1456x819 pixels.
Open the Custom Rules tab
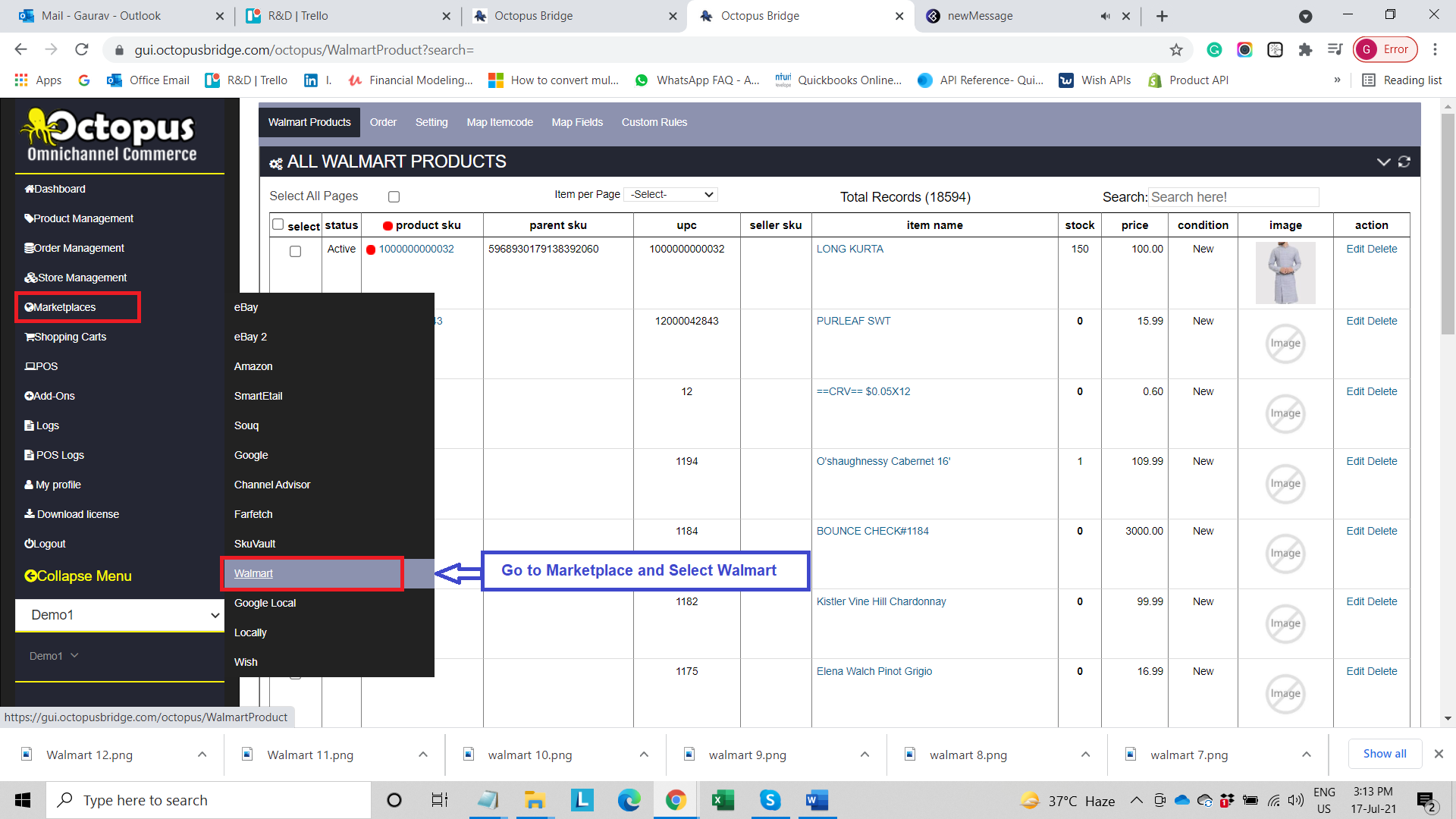click(654, 122)
